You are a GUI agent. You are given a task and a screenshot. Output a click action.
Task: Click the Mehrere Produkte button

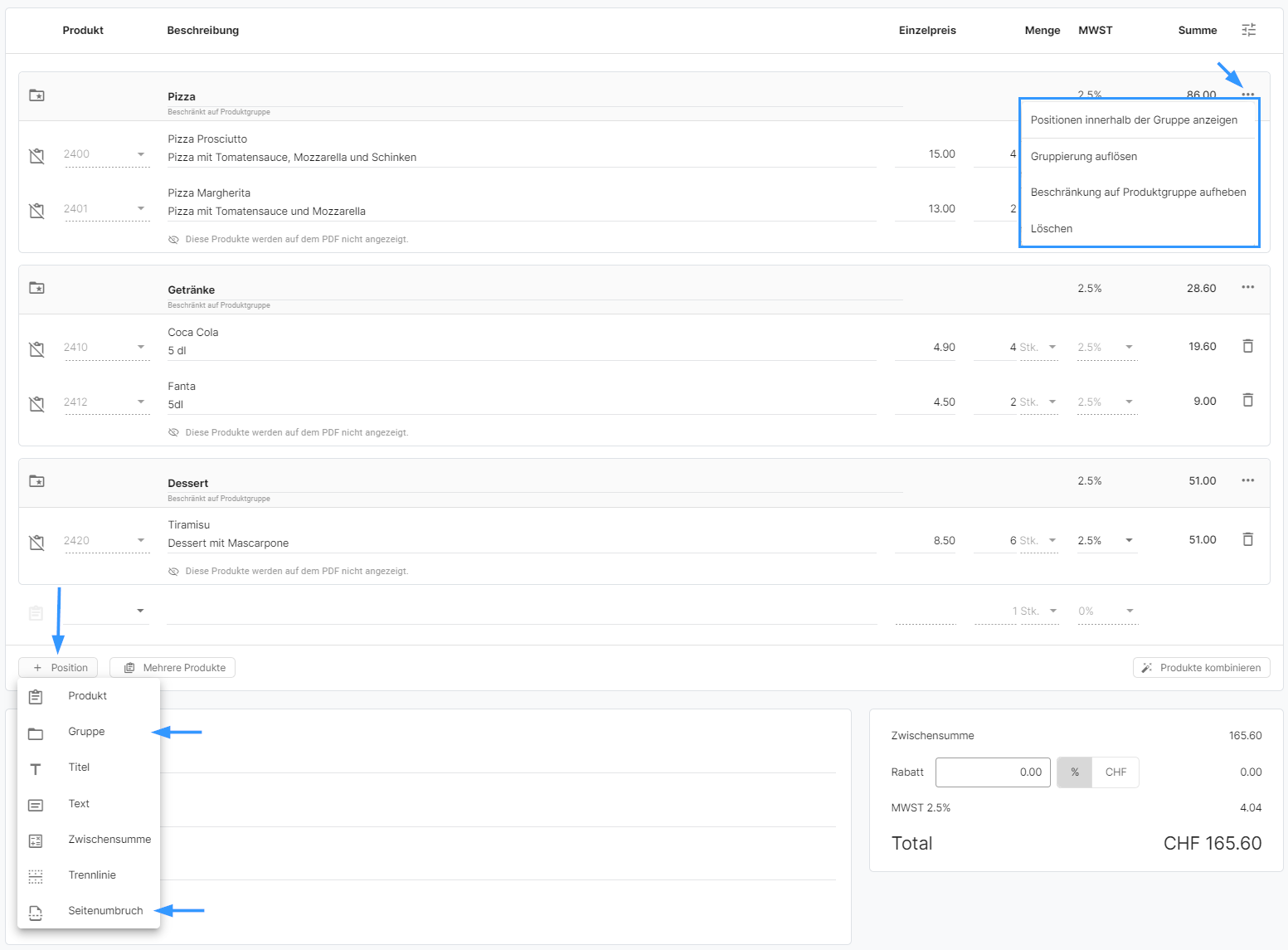(x=173, y=668)
